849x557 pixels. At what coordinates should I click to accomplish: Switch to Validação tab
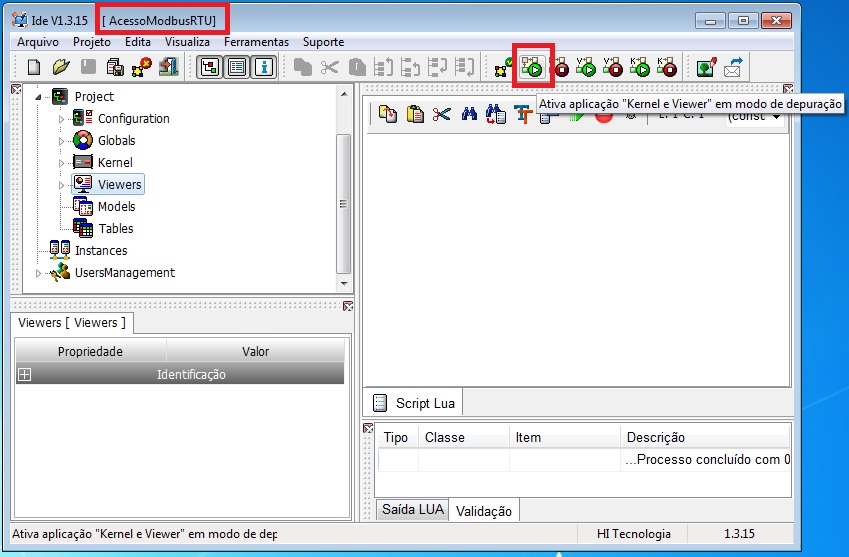(484, 511)
